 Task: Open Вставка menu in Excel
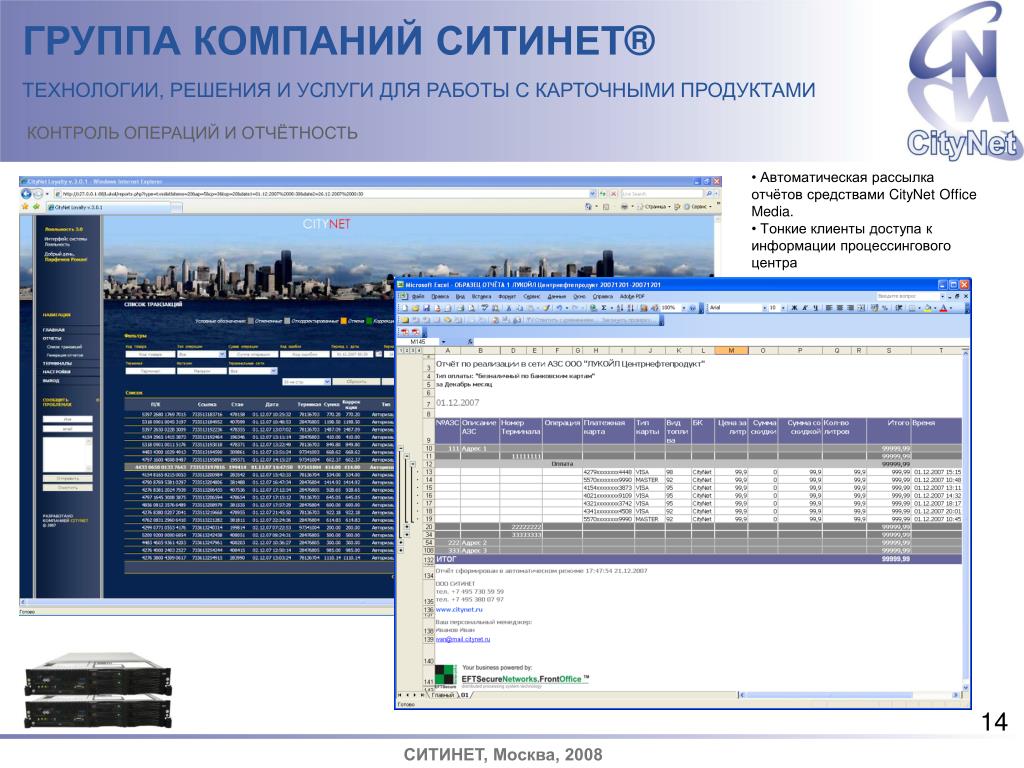481,296
